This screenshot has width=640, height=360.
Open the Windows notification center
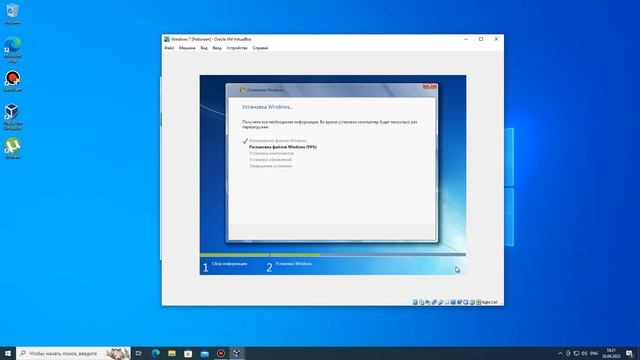[x=629, y=353]
